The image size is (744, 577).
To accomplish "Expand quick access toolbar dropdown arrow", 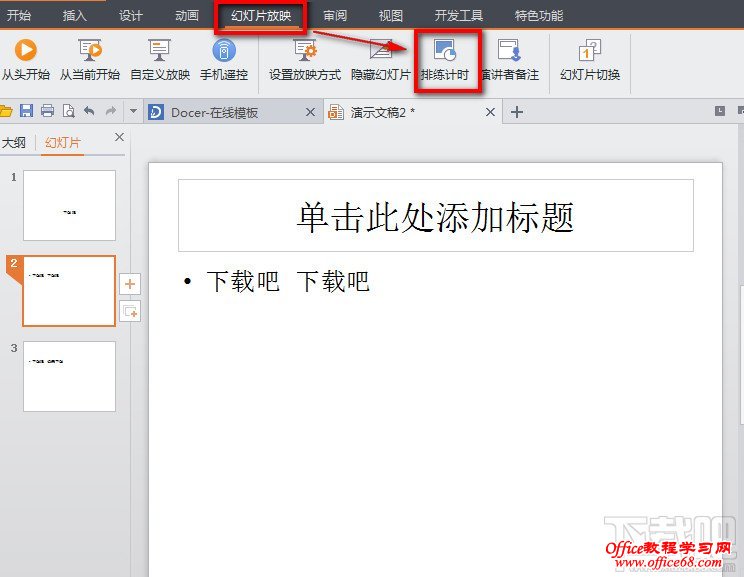I will tap(133, 112).
